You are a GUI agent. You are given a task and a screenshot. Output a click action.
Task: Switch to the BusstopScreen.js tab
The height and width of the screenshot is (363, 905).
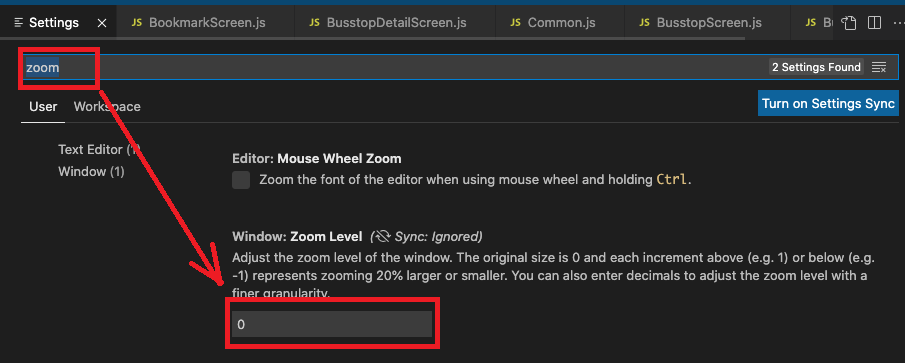708,23
